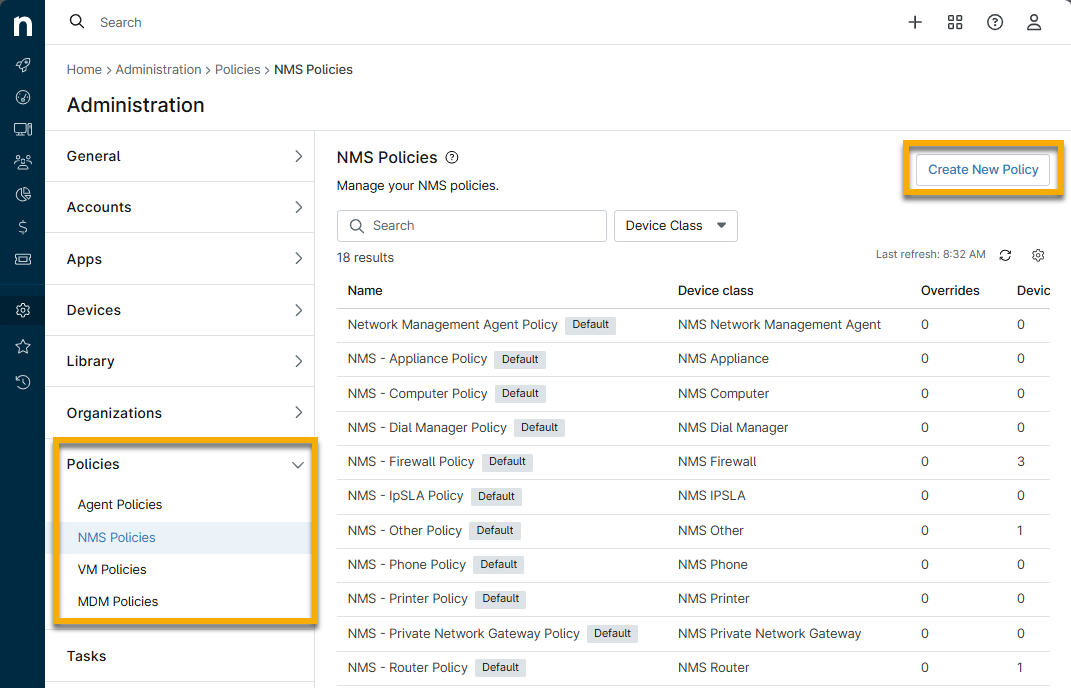Click the help icon beside NMS Policies heading
The width and height of the screenshot is (1071, 688).
pyautogui.click(x=452, y=157)
